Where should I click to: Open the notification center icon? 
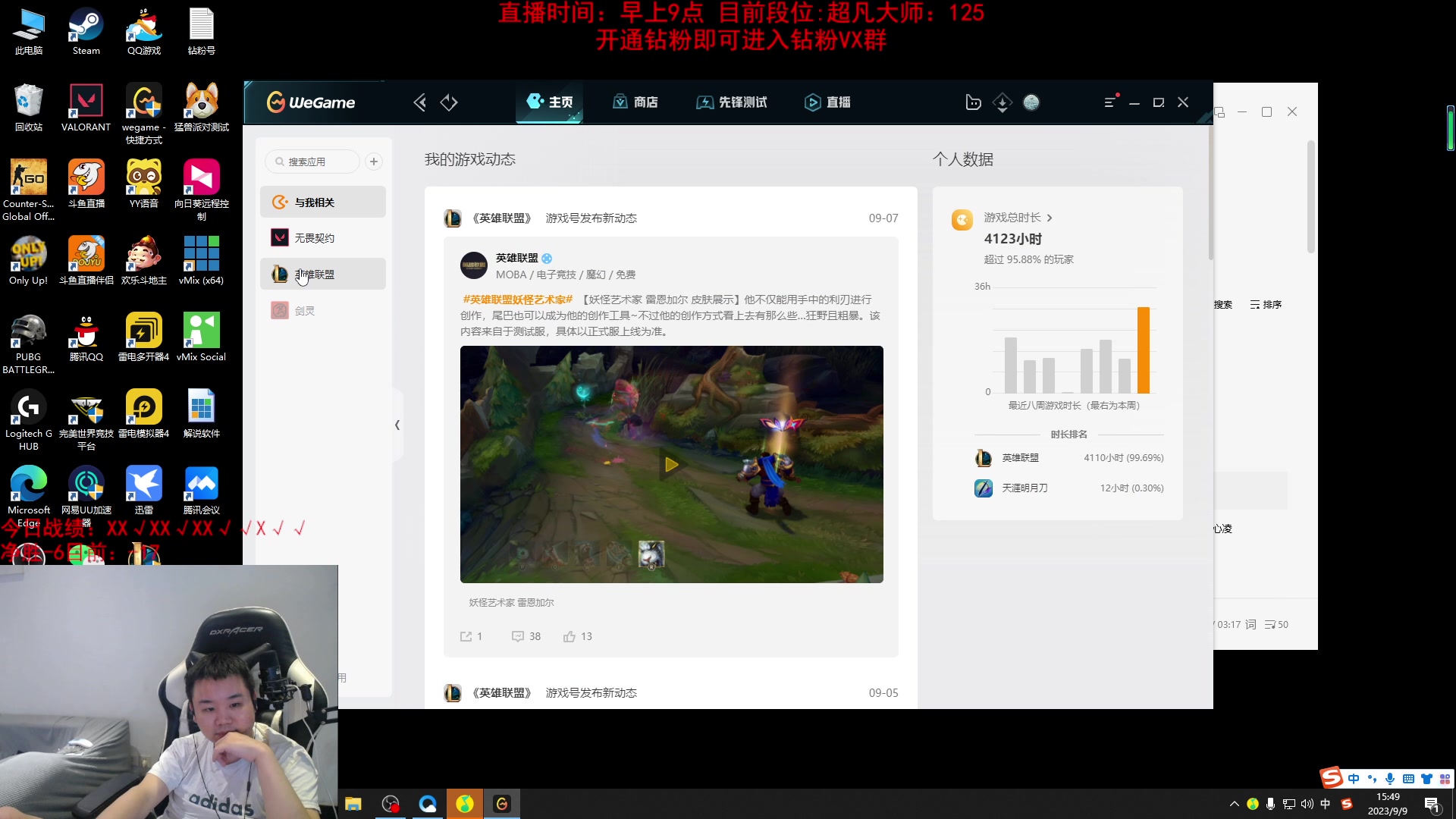[x=1432, y=805]
